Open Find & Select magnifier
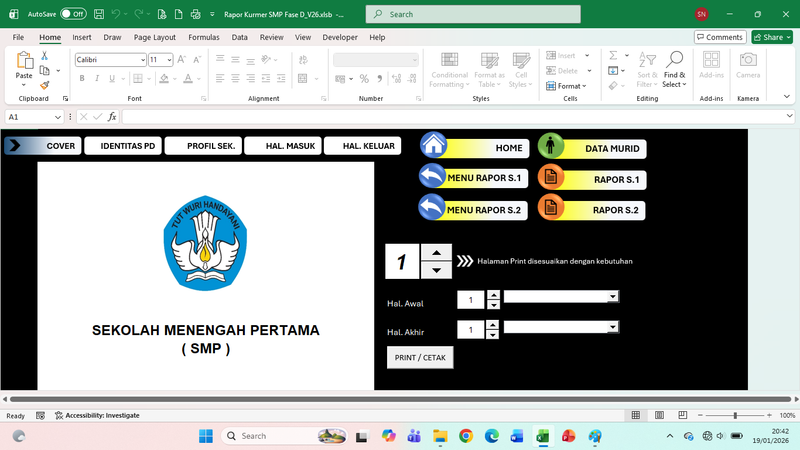 [x=674, y=69]
